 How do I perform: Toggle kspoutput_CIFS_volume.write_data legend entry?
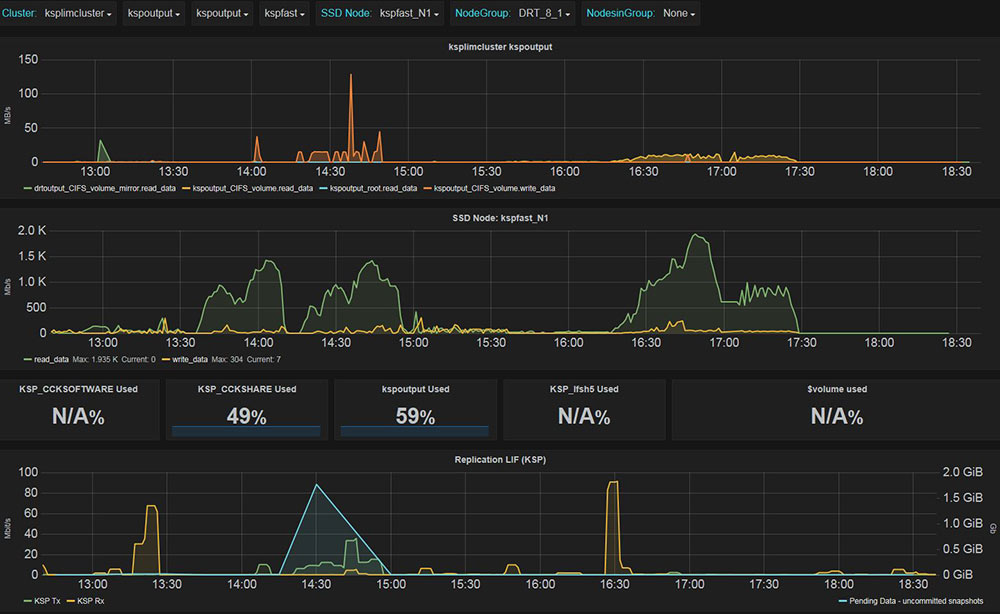(x=489, y=189)
